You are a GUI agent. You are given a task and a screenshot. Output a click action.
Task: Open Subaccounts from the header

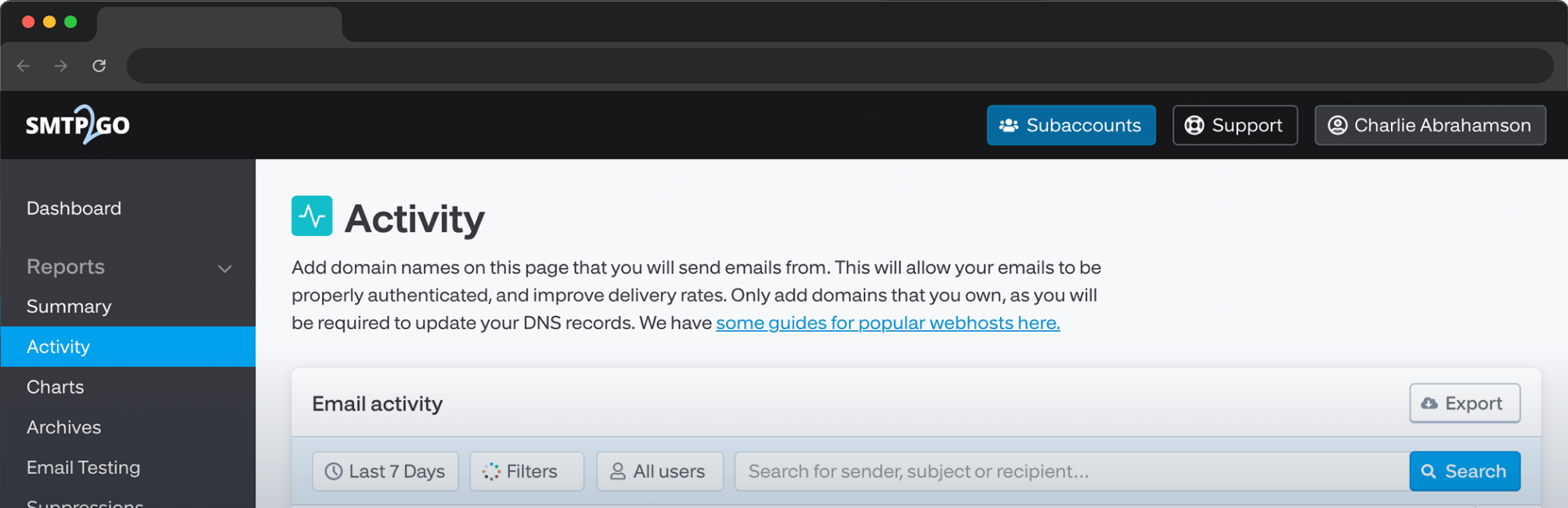(x=1071, y=125)
